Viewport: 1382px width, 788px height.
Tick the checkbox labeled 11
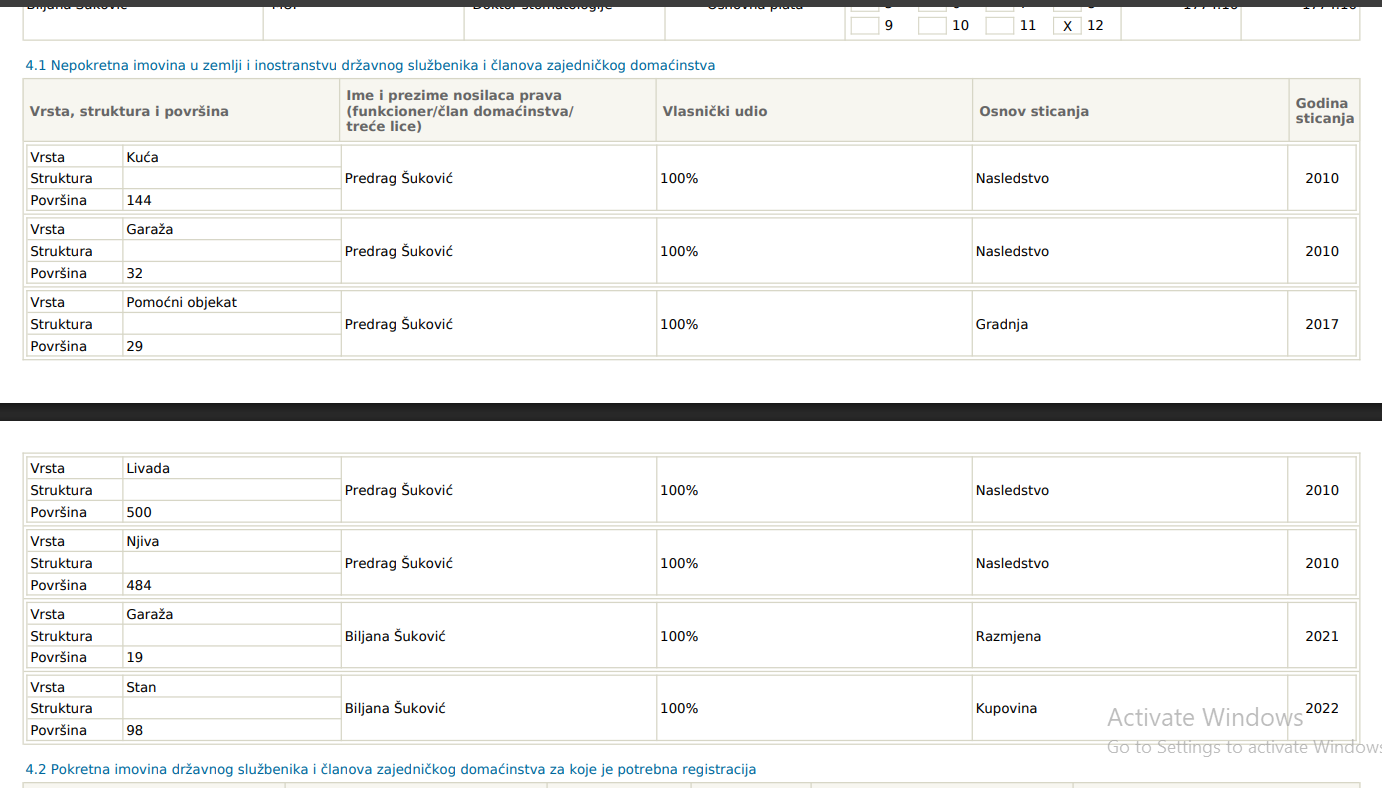click(x=1000, y=25)
